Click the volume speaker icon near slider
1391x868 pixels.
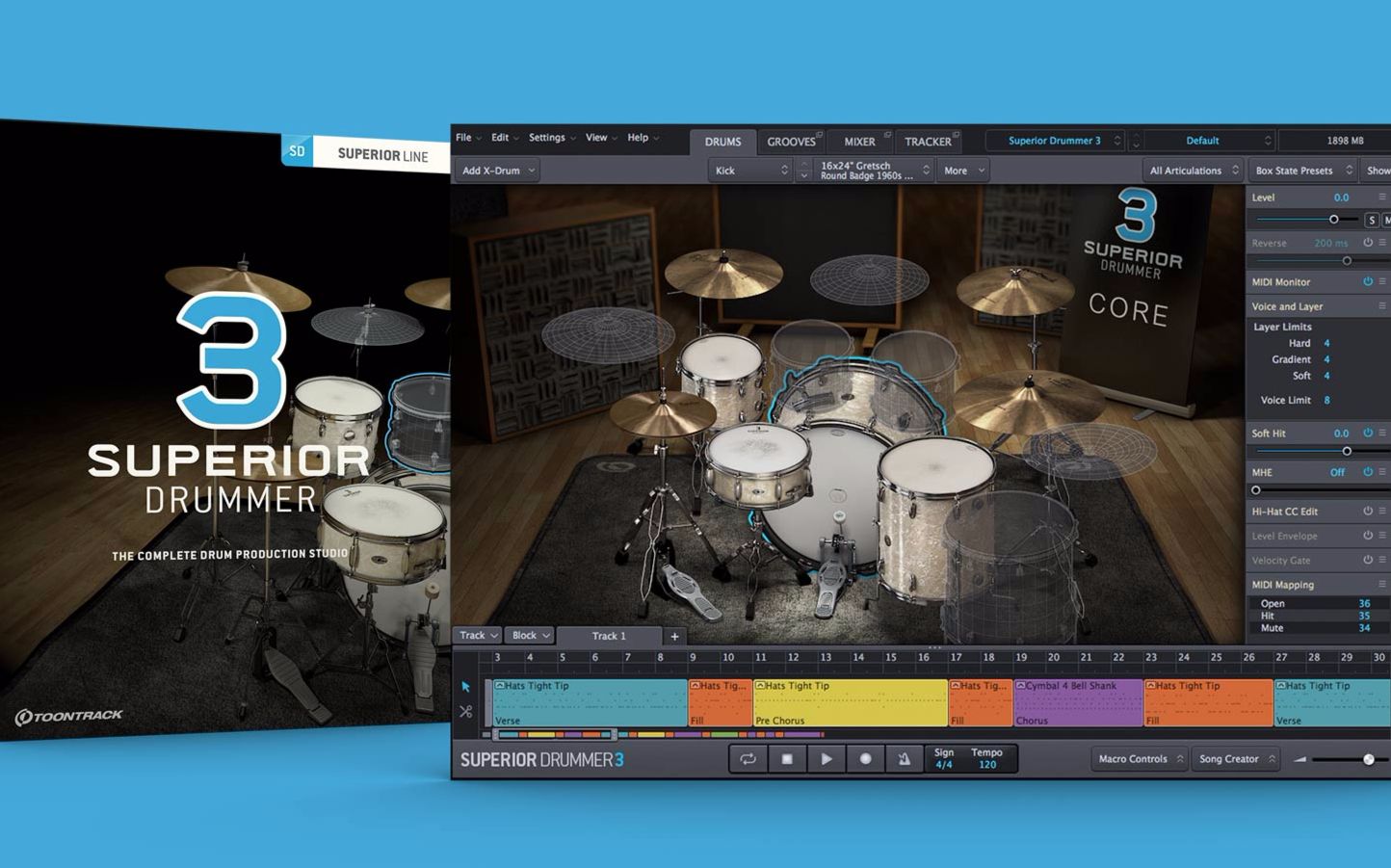coord(1299,759)
